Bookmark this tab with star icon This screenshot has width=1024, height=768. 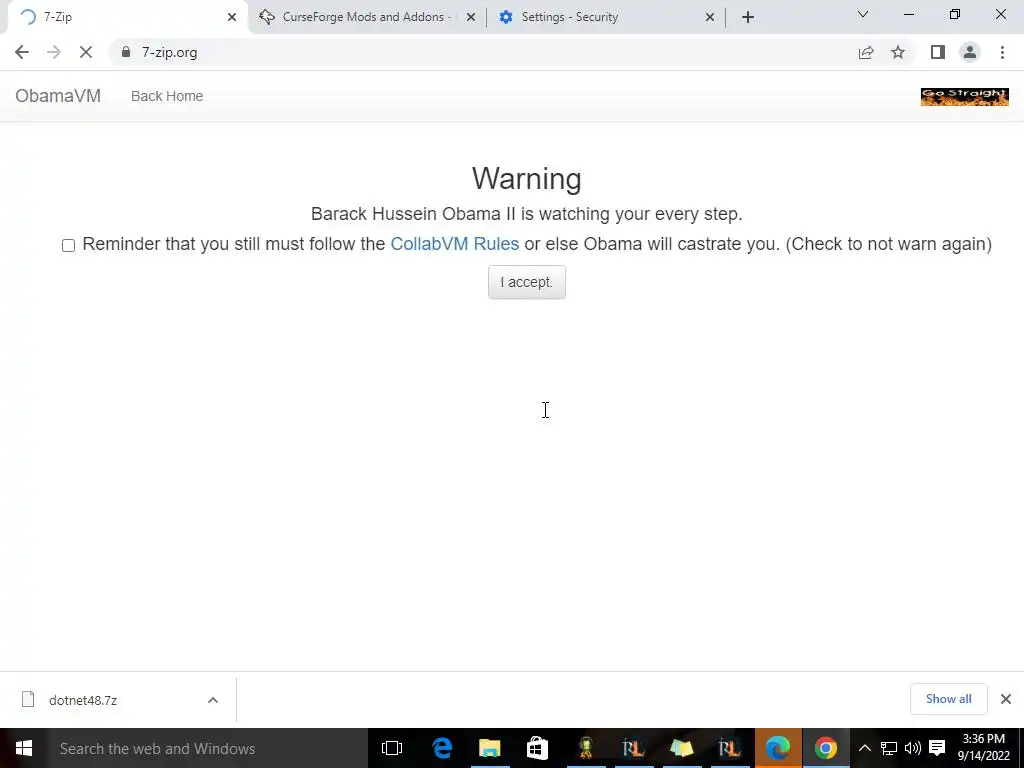898,52
